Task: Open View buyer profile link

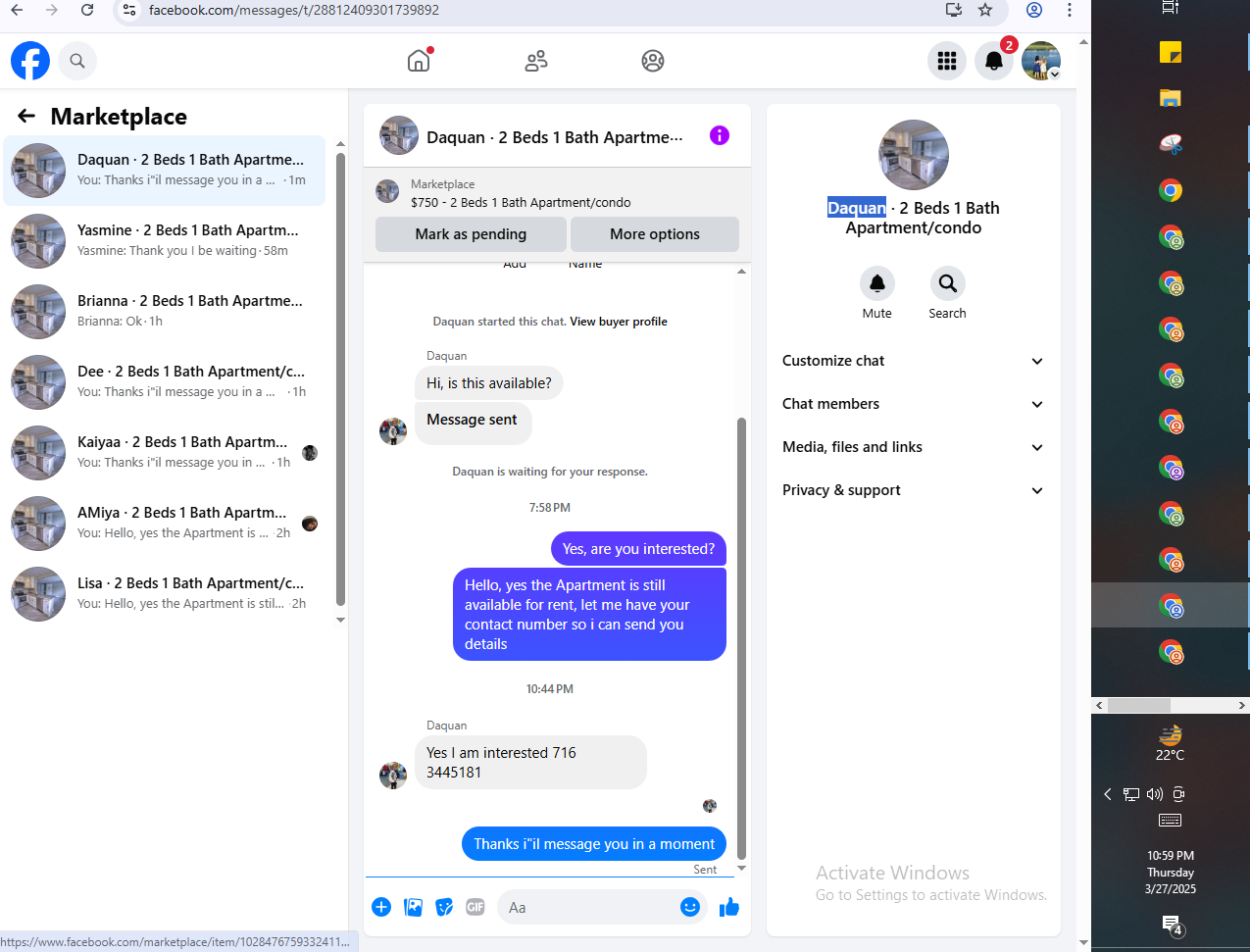Action: pos(619,322)
